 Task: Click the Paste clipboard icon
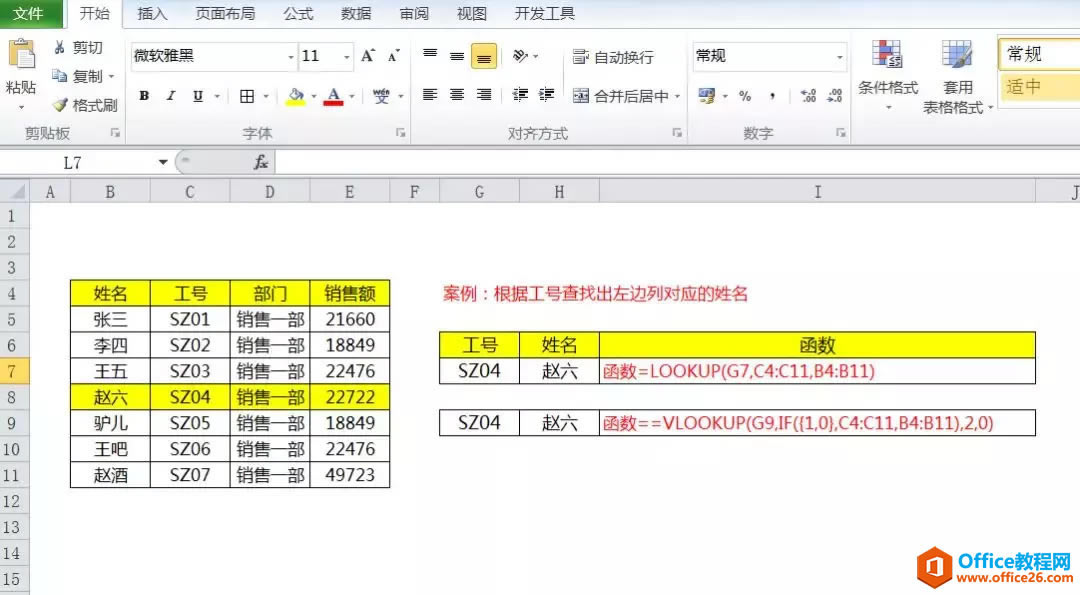(21, 56)
